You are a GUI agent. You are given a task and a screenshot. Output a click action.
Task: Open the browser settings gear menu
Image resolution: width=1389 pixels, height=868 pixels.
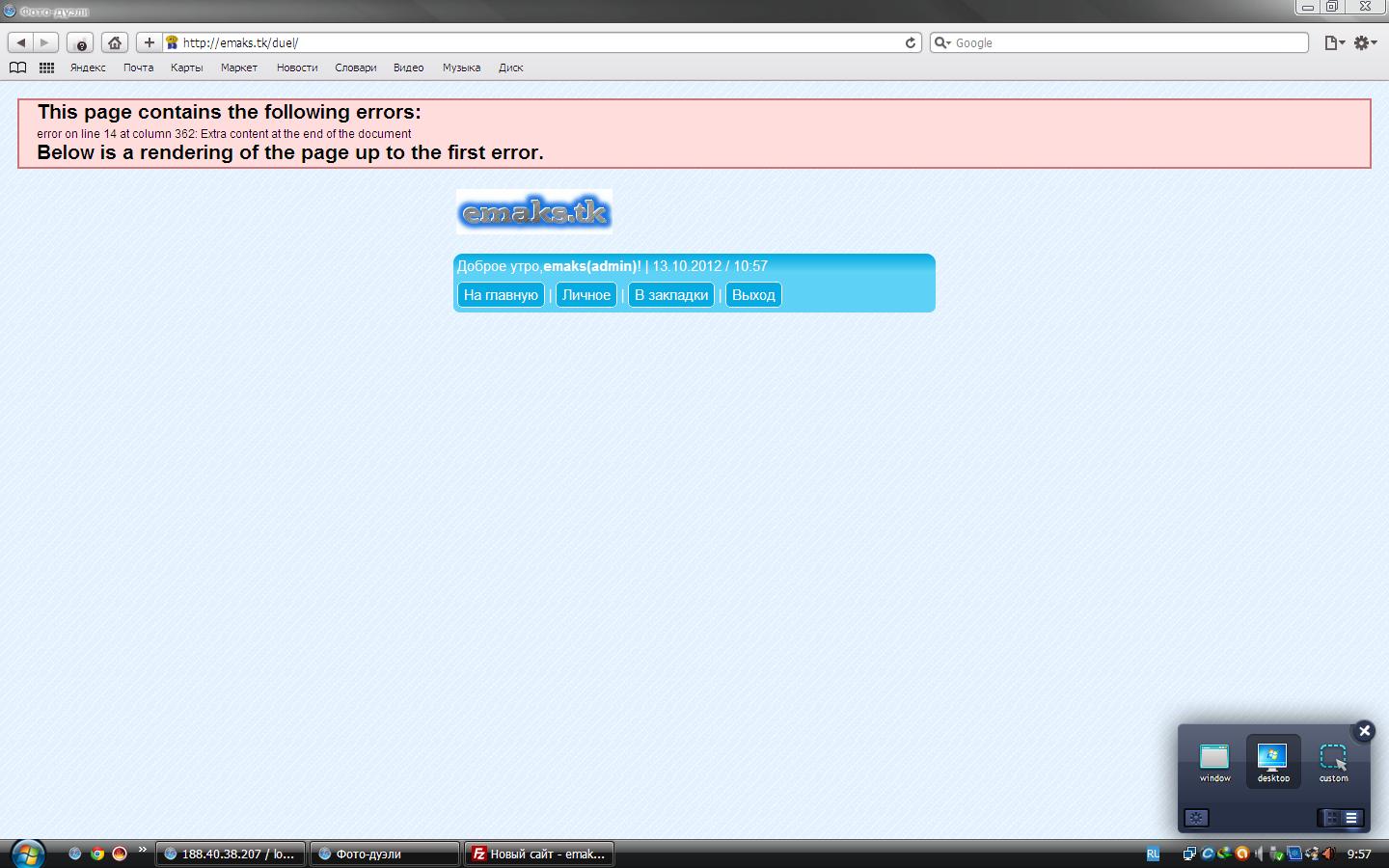1365,42
